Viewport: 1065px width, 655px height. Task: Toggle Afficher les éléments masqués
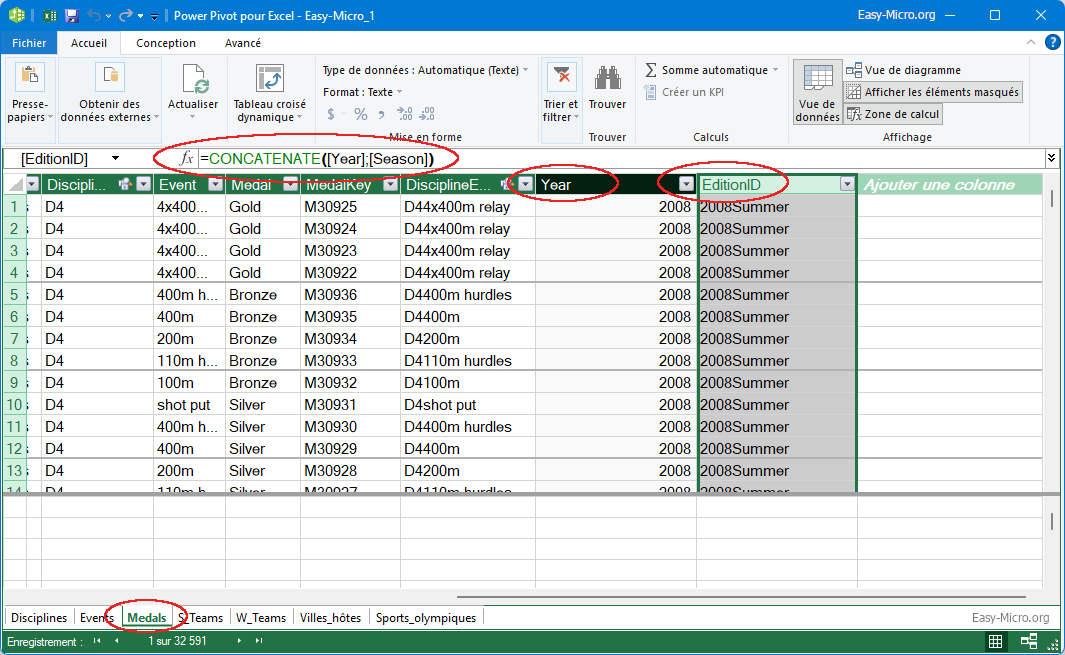pos(933,92)
